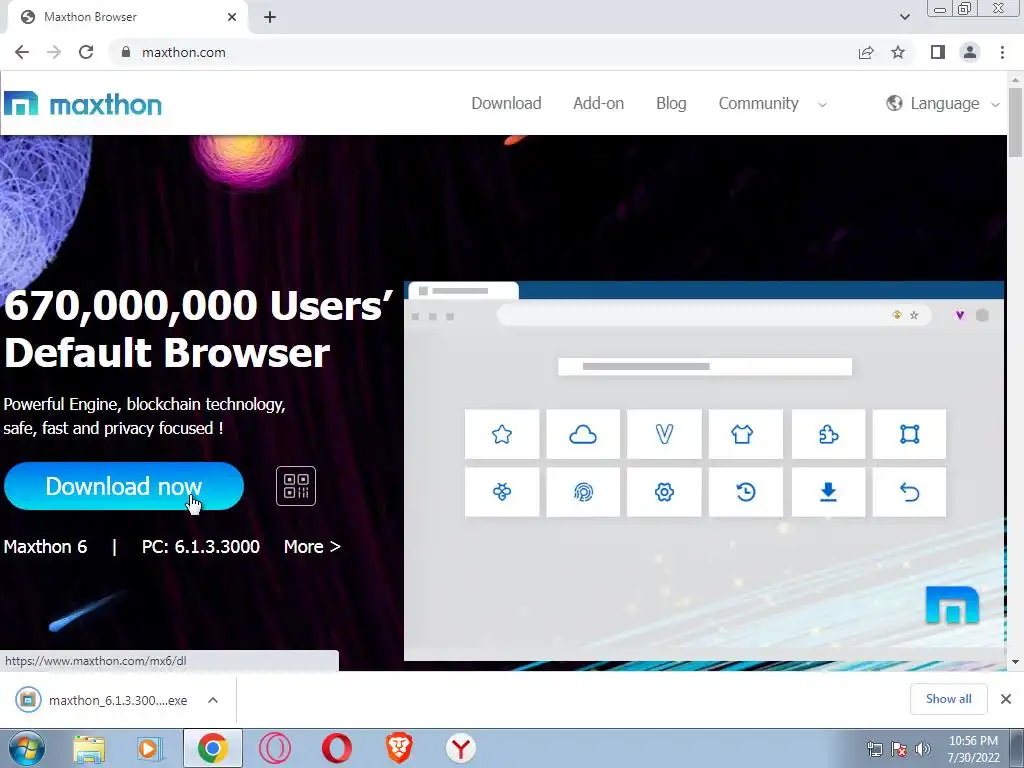Click the mockup browser search bar

click(705, 366)
